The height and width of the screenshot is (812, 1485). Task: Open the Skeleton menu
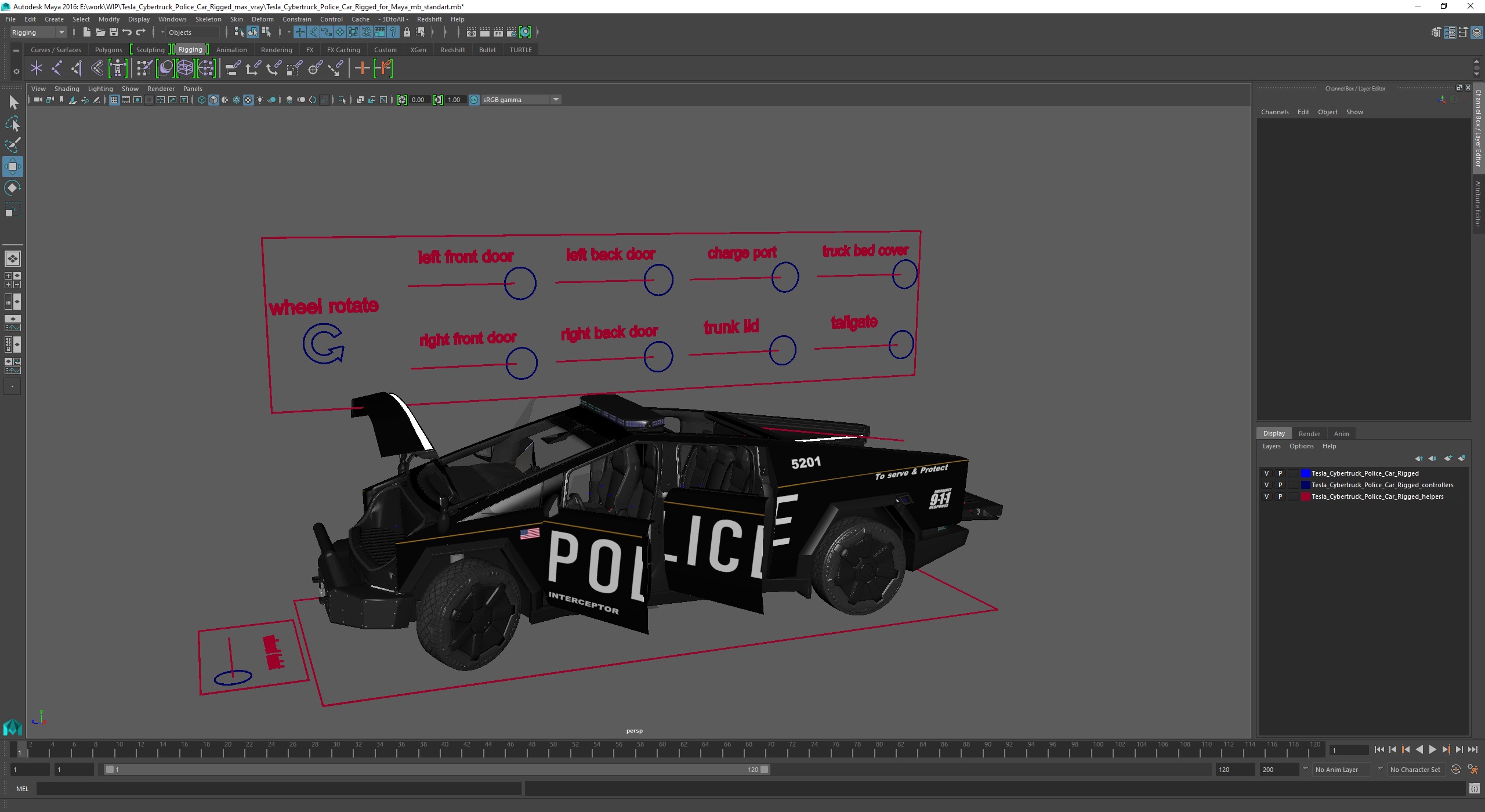(x=208, y=19)
